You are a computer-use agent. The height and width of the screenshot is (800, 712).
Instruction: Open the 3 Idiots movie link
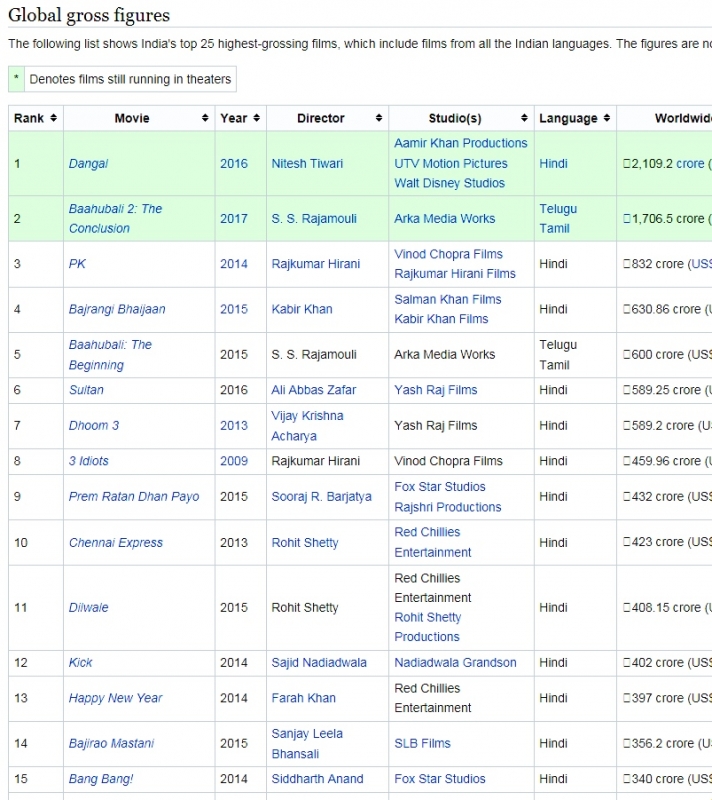pos(89,461)
